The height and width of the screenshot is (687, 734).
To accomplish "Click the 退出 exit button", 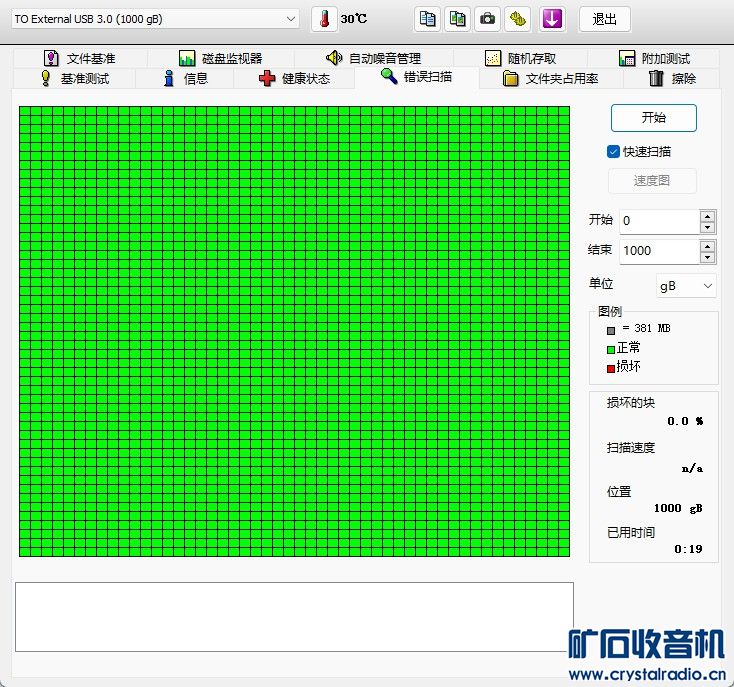I will (x=604, y=19).
